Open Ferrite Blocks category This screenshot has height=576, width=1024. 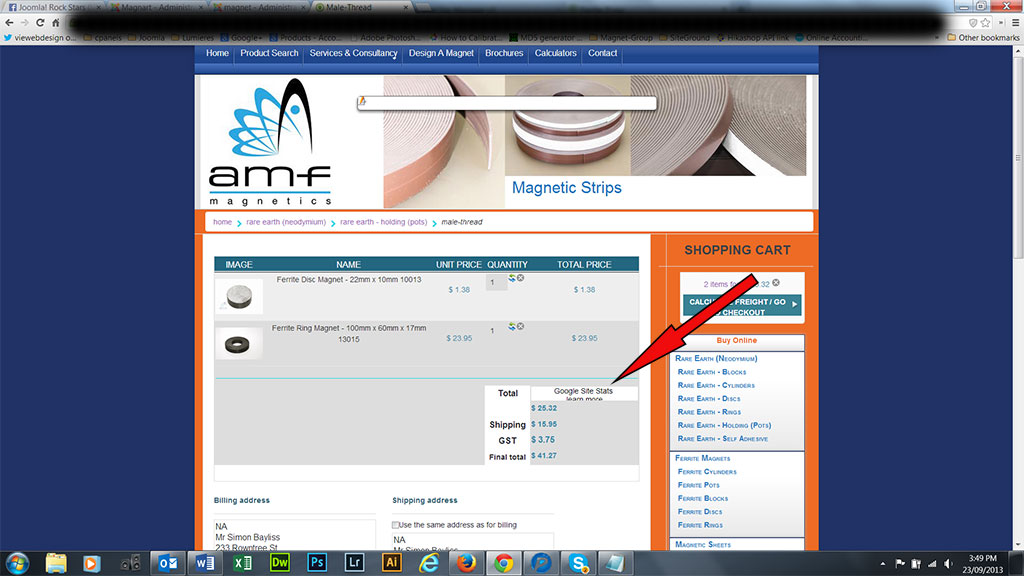click(703, 498)
